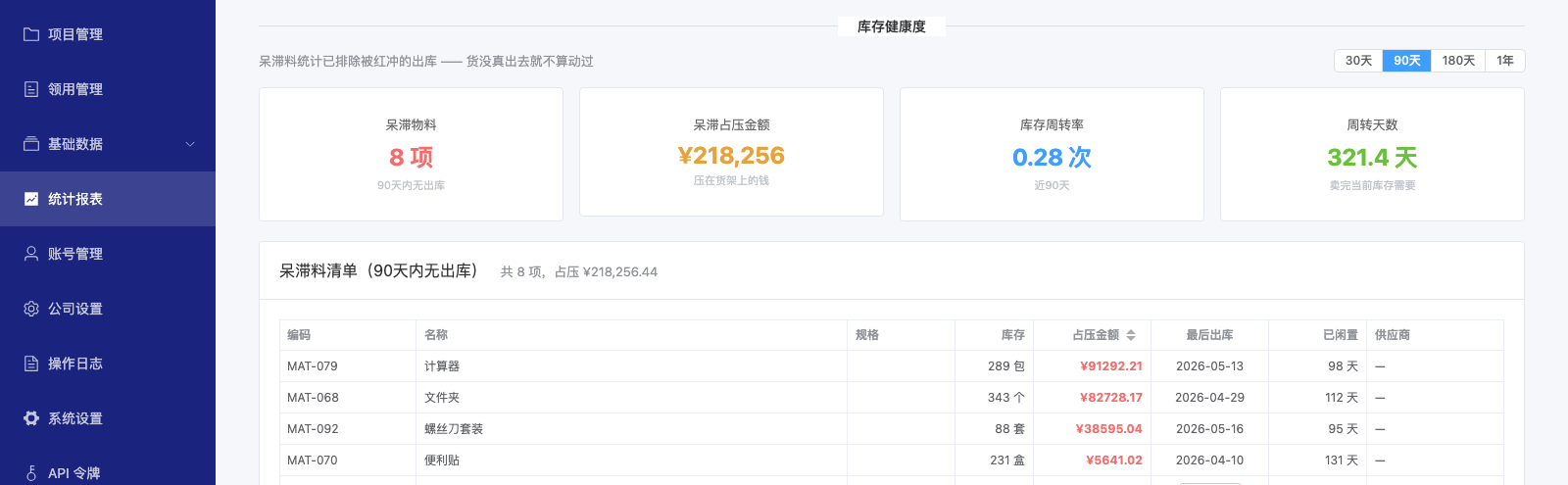Click the 95 天 idle days cell

click(1318, 429)
